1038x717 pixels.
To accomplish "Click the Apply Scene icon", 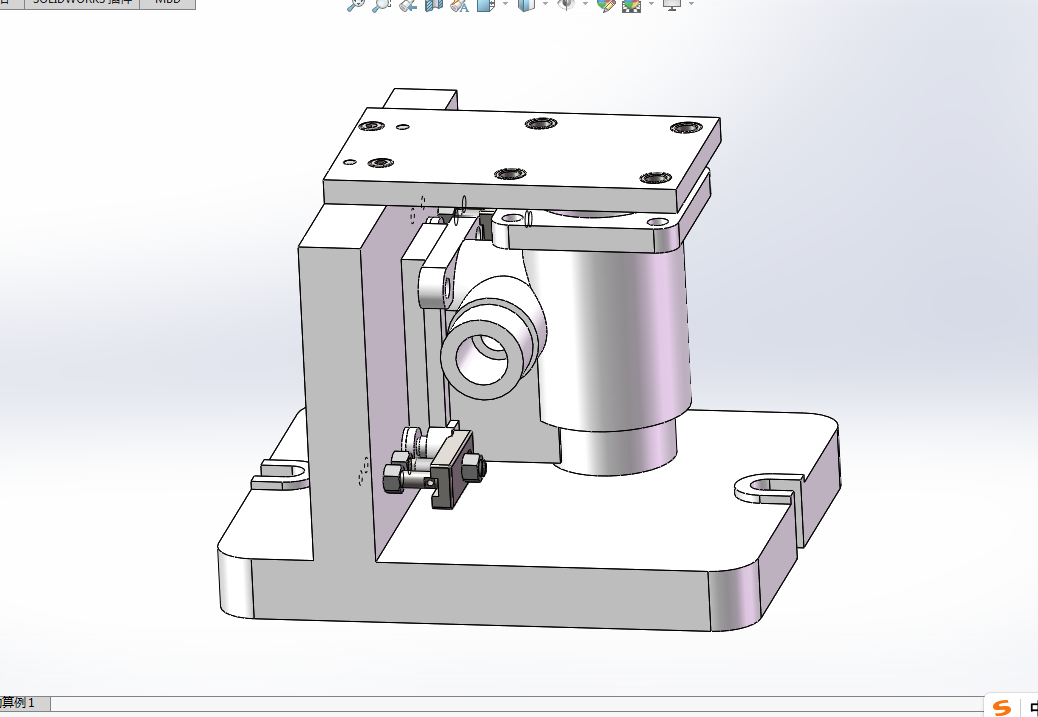I will (x=632, y=5).
